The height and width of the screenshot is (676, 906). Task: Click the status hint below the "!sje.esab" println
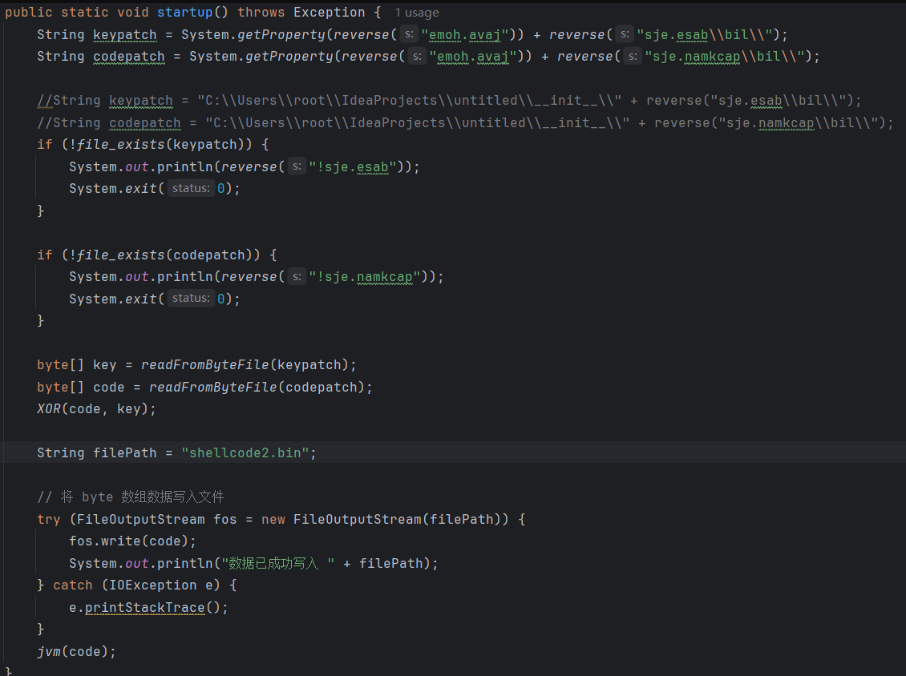(191, 188)
